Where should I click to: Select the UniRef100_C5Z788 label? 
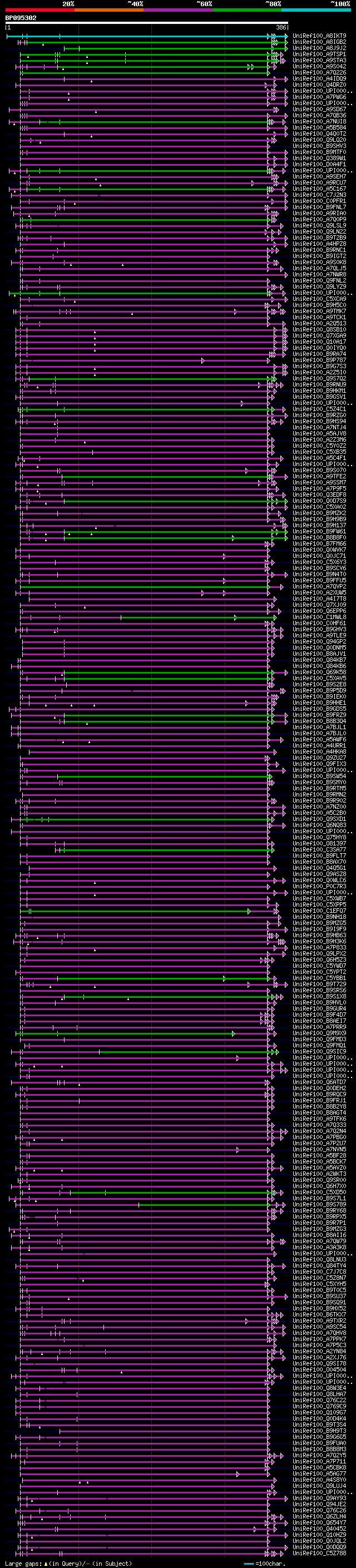[x=319, y=1553]
